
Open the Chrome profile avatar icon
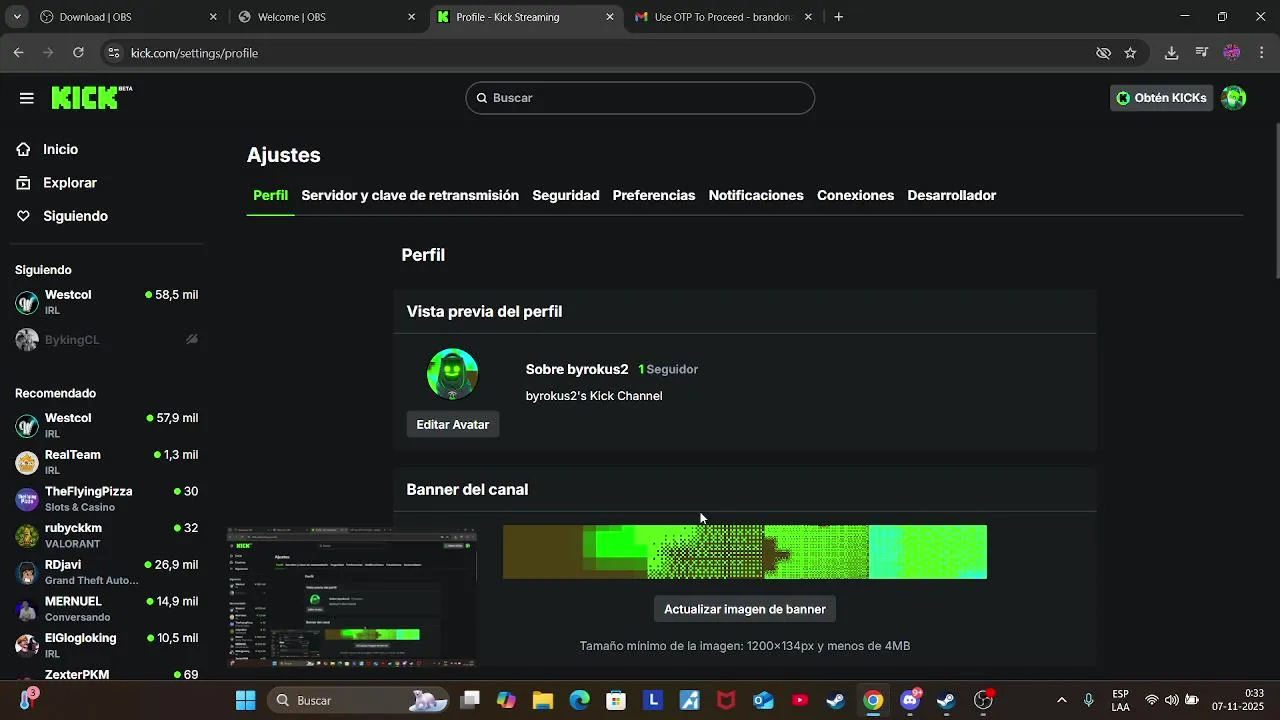(1232, 53)
